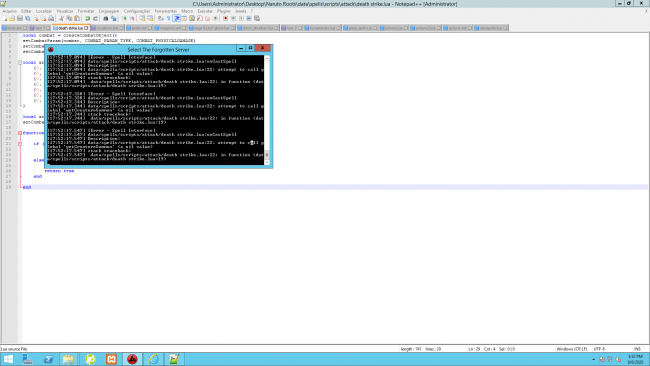Screen dimensions: 650x366
Task: Collapse the fold marker at line 6
Action: pos(20,63)
